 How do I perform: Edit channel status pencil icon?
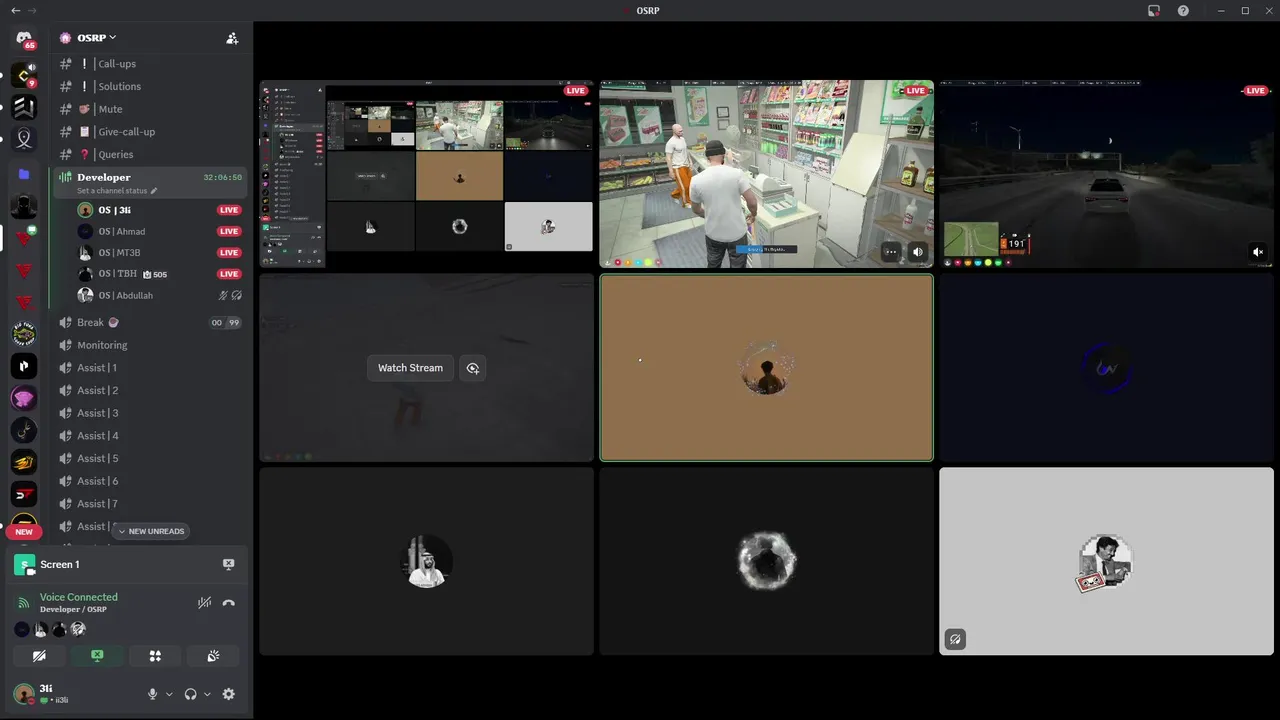154,191
